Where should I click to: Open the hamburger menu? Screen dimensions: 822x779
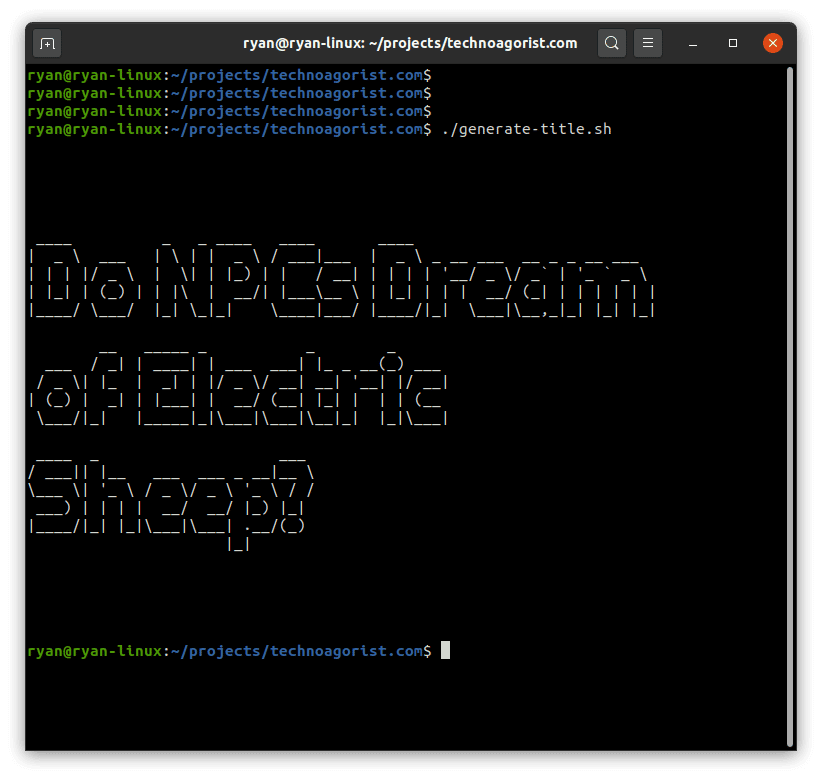[648, 43]
